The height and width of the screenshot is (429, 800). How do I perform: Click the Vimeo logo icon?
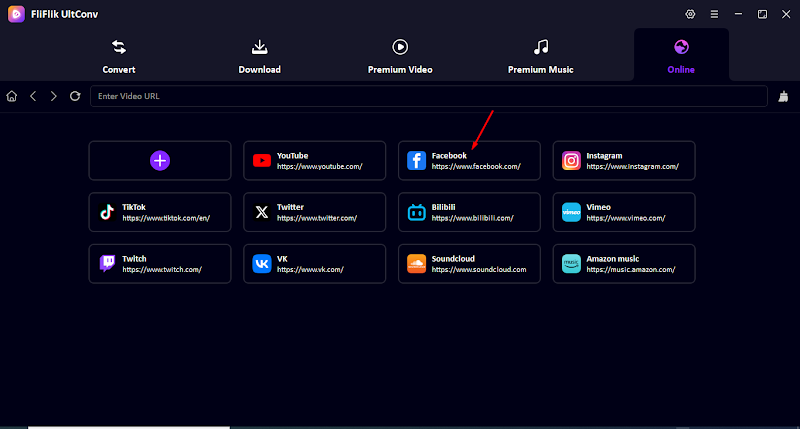(571, 212)
